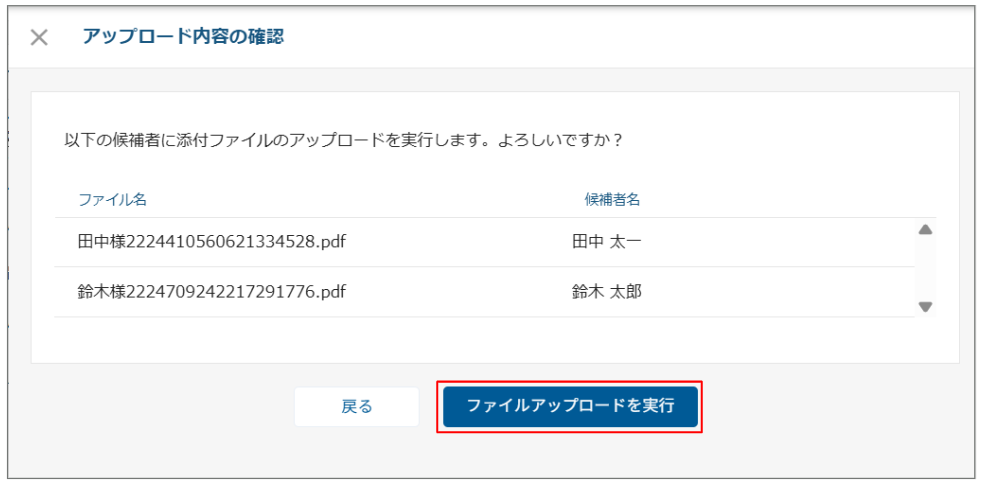Click the ファイル名 column header
The width and height of the screenshot is (983, 487).
[113, 199]
